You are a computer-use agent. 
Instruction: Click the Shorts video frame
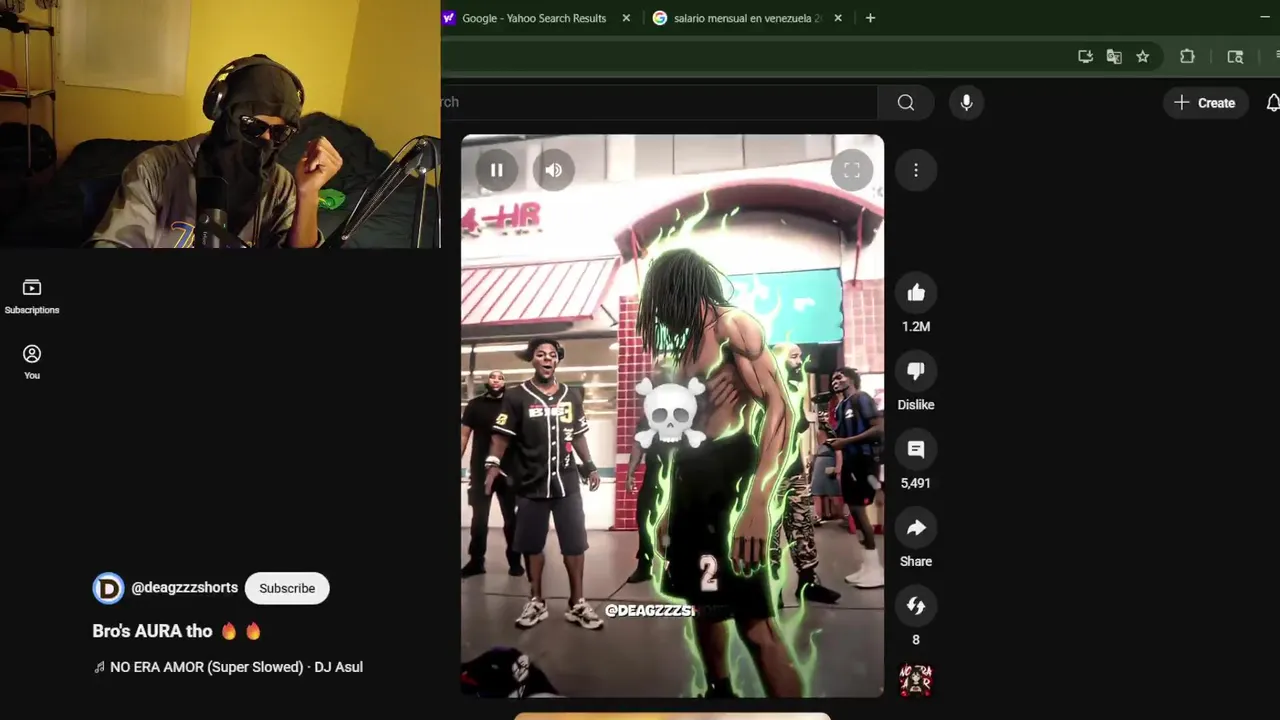[x=672, y=416]
